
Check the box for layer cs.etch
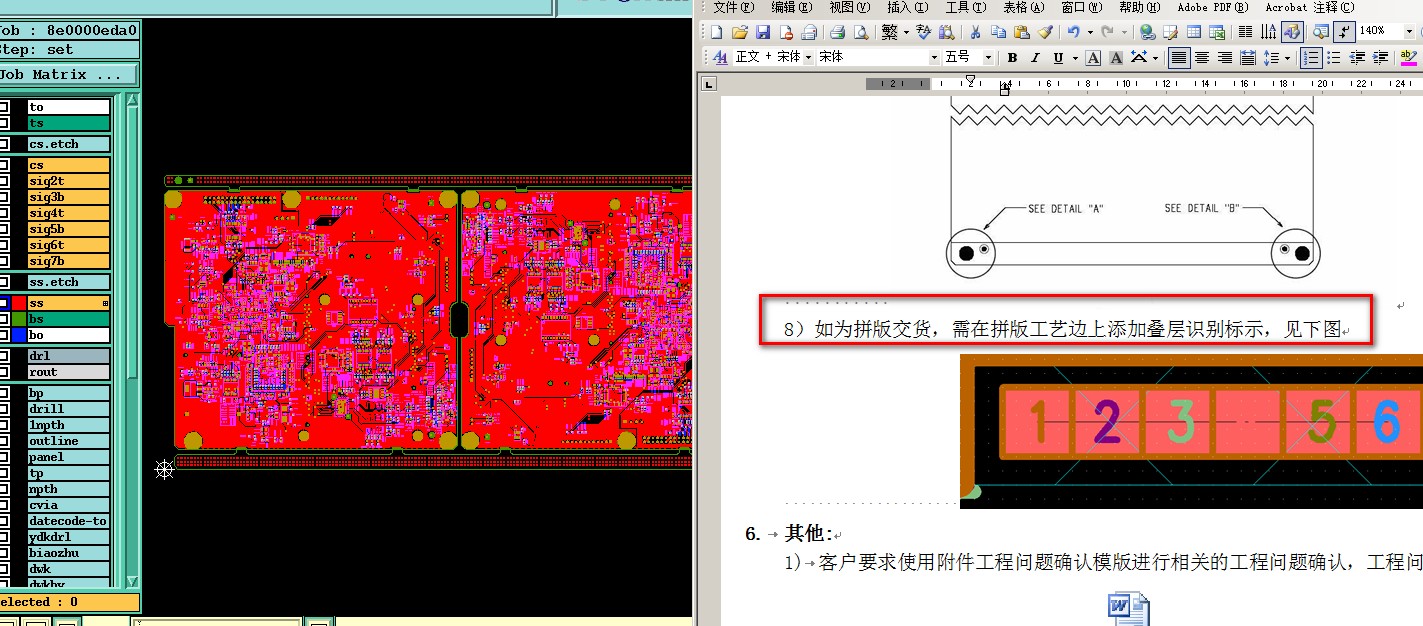(x=4, y=144)
